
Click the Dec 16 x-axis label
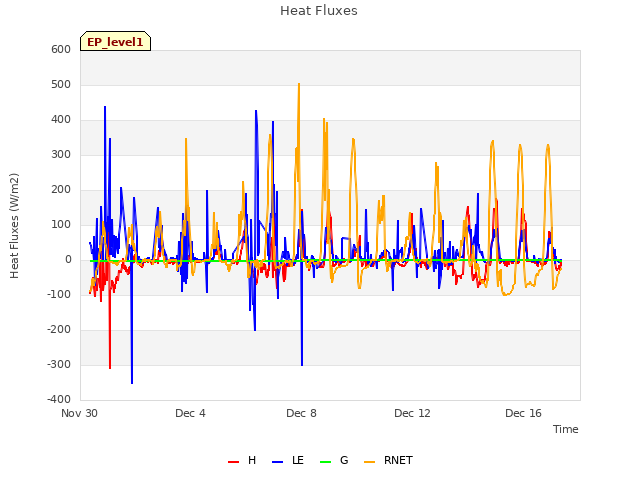click(x=523, y=413)
